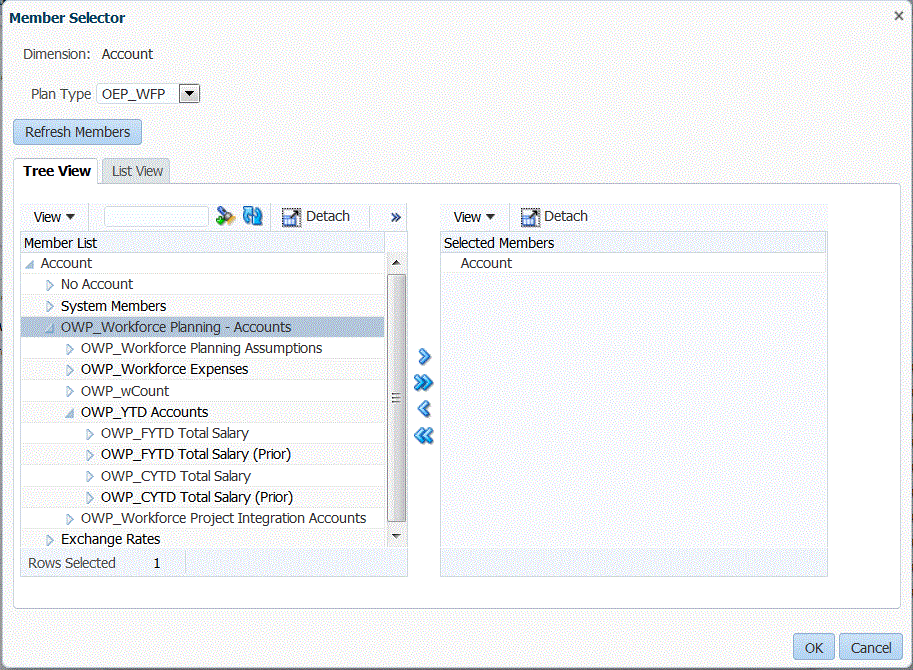Select the System Members row
The width and height of the screenshot is (913, 670).
(203, 306)
